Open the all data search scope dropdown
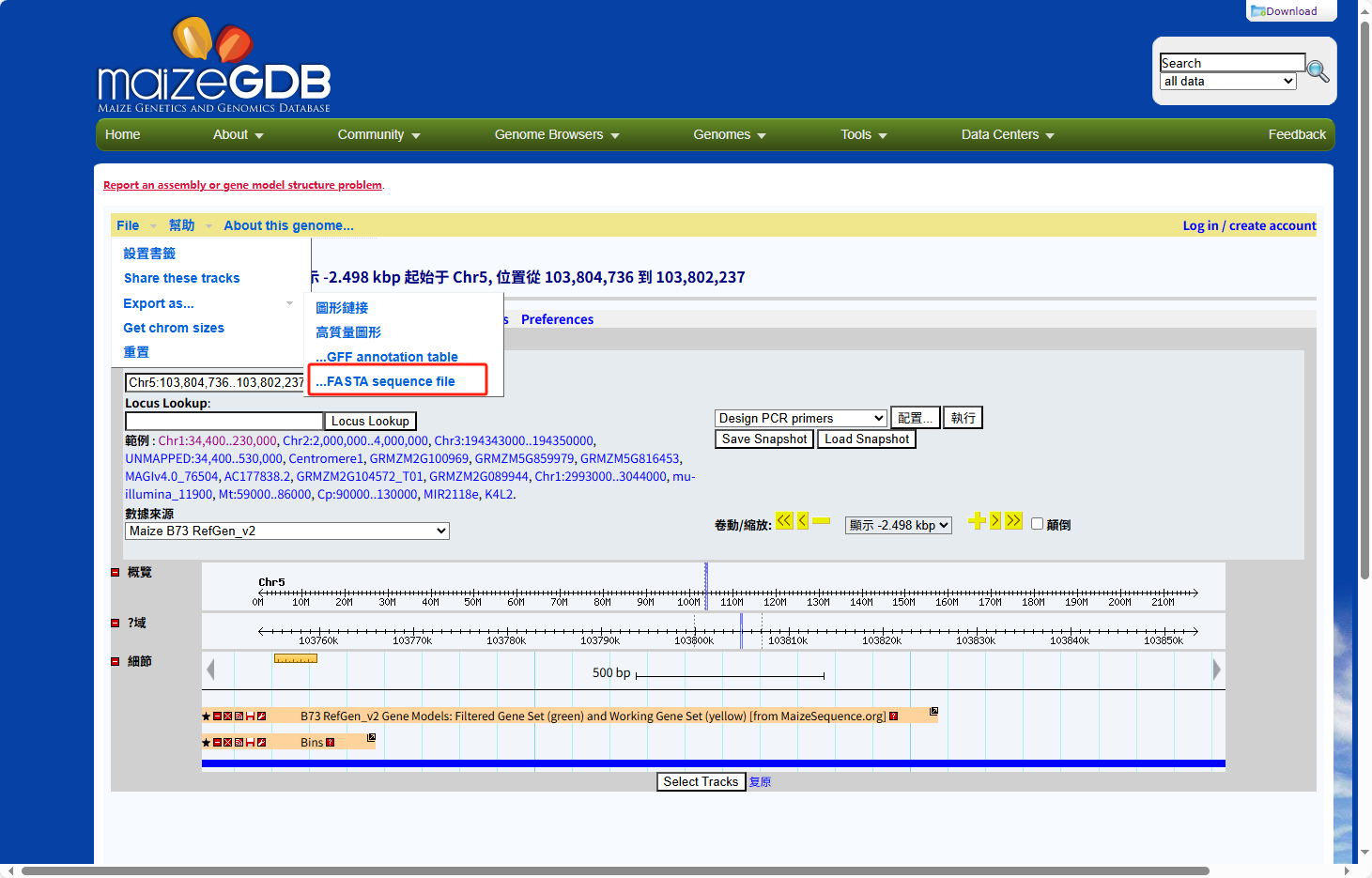 [x=1228, y=82]
